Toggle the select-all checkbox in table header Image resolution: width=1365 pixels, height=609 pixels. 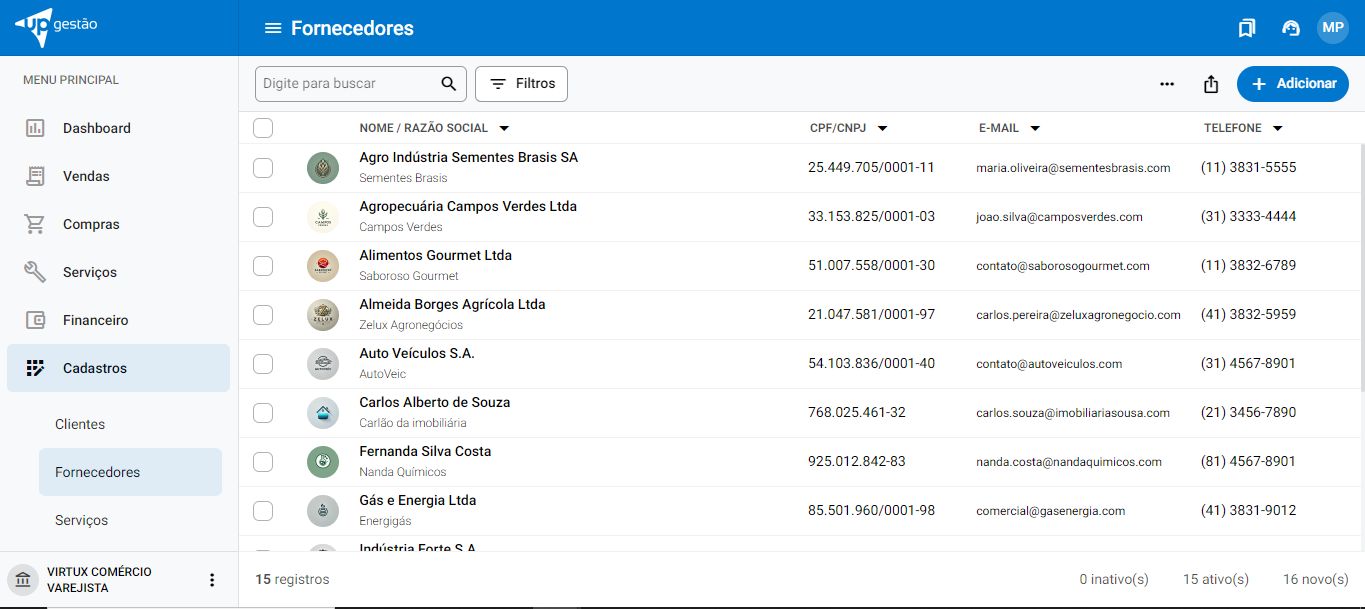pyautogui.click(x=263, y=128)
